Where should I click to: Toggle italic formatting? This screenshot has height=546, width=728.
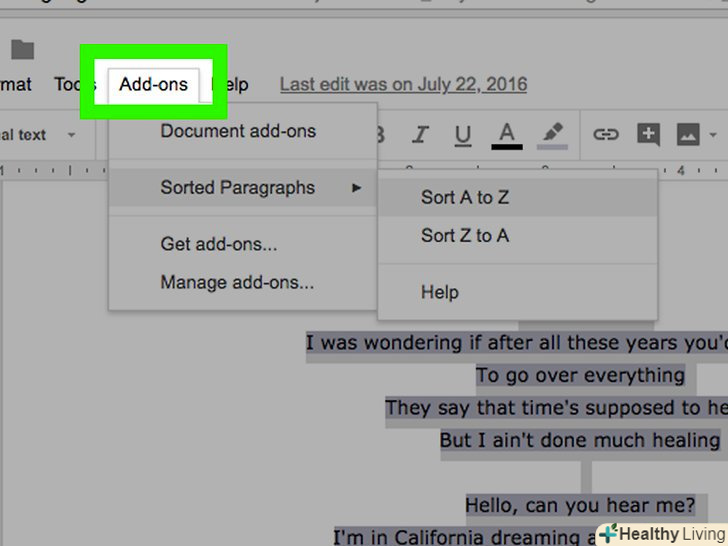420,135
